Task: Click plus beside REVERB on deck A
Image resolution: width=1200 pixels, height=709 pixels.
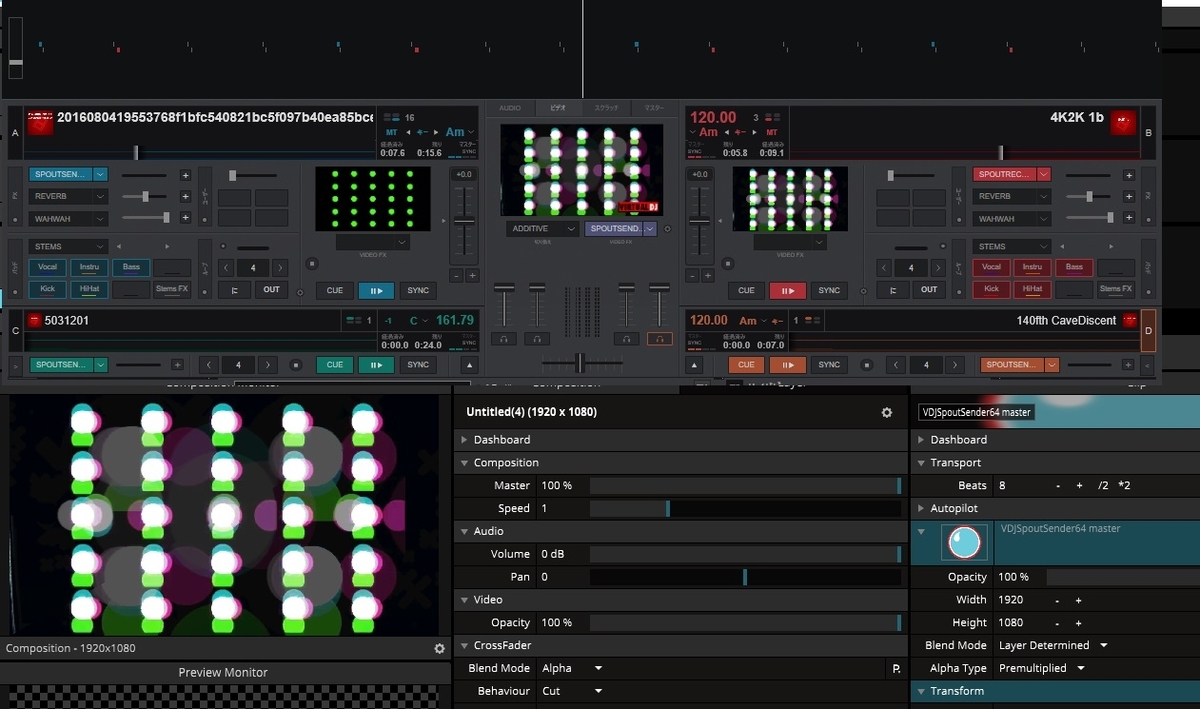Action: pos(185,197)
